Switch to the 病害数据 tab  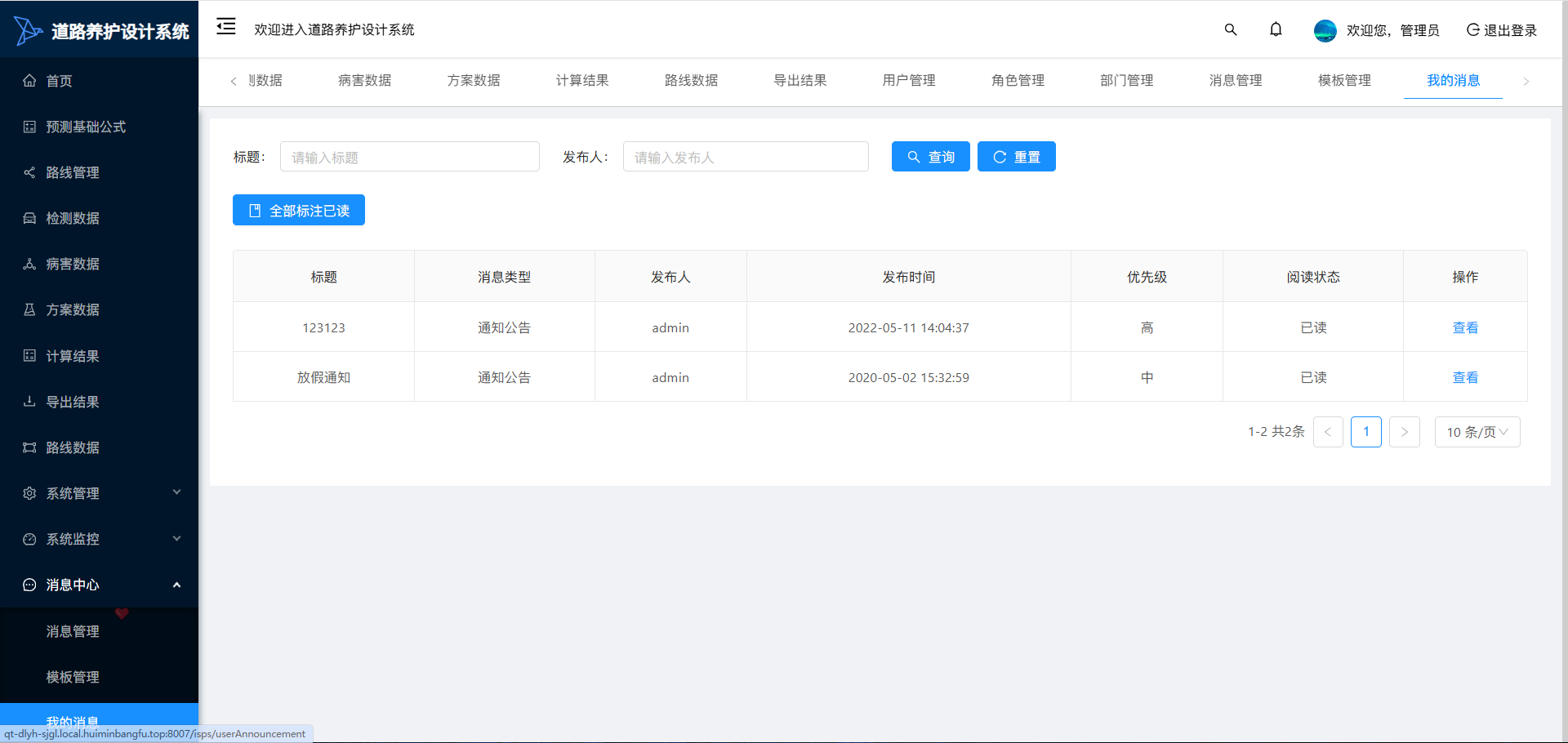(x=365, y=80)
